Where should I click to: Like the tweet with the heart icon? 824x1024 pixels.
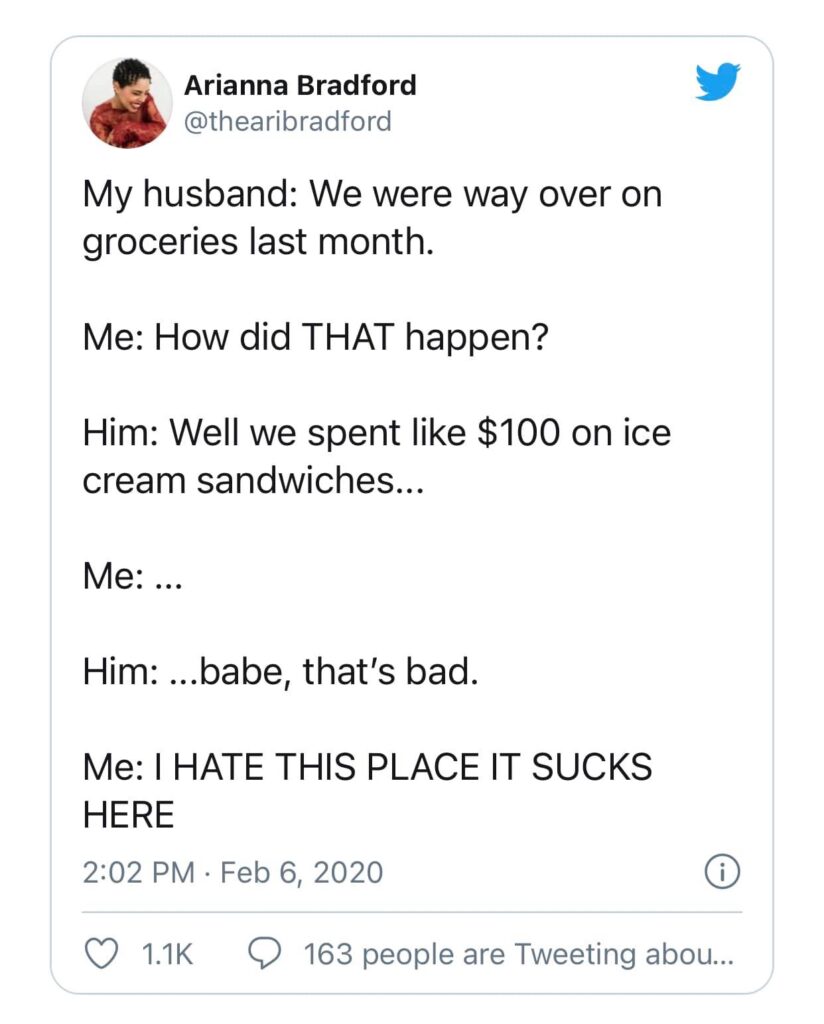click(x=98, y=955)
